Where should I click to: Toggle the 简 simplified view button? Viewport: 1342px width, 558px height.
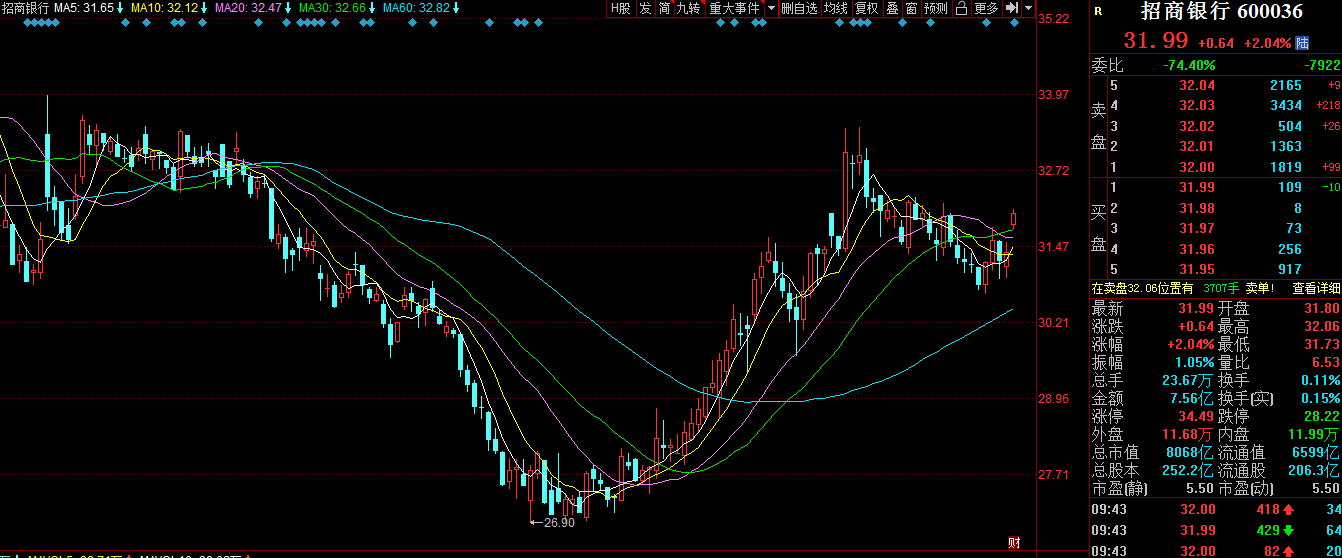click(x=664, y=8)
